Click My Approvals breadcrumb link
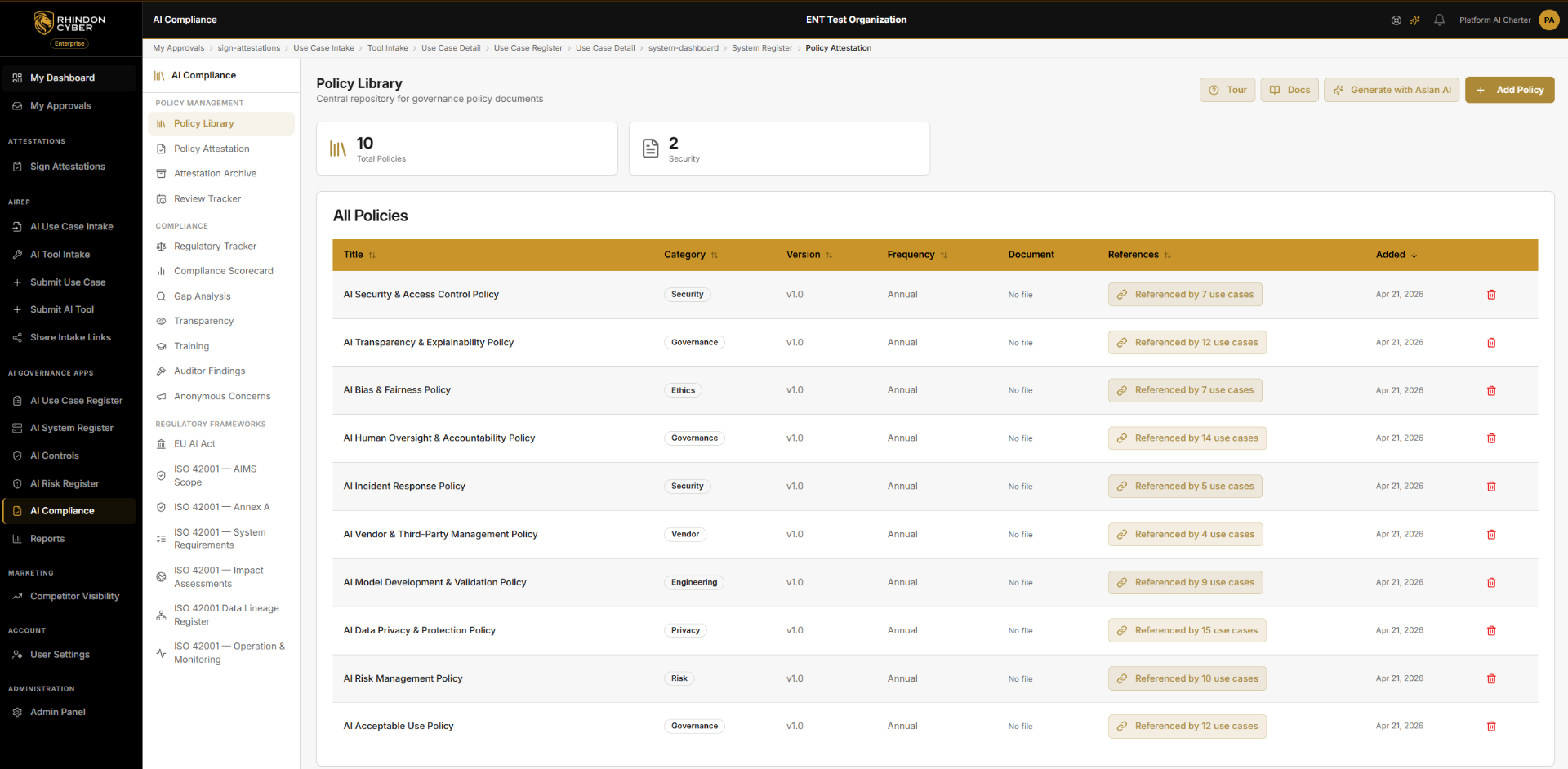This screenshot has width=1568, height=769. [x=179, y=48]
